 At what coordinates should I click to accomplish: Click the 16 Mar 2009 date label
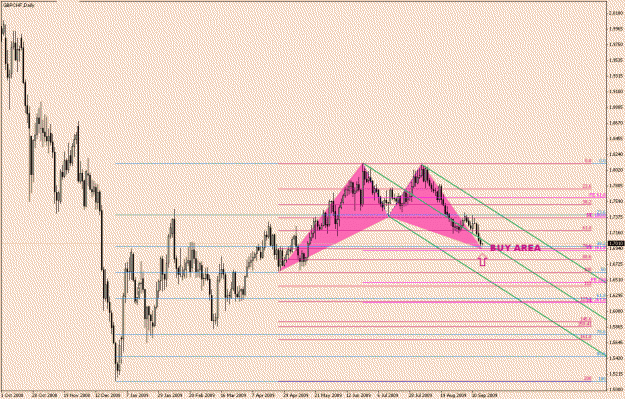[233, 396]
